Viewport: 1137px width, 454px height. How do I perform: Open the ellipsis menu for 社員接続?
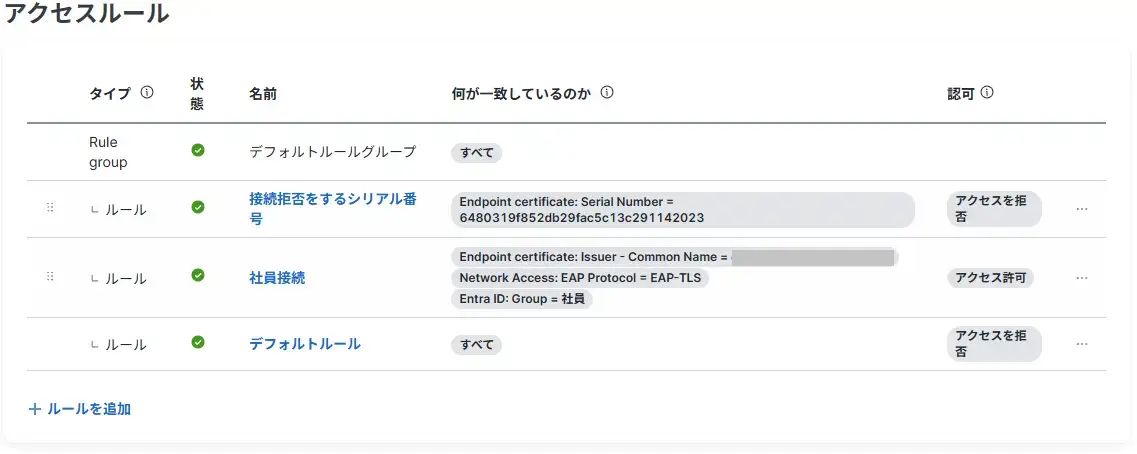click(1082, 278)
